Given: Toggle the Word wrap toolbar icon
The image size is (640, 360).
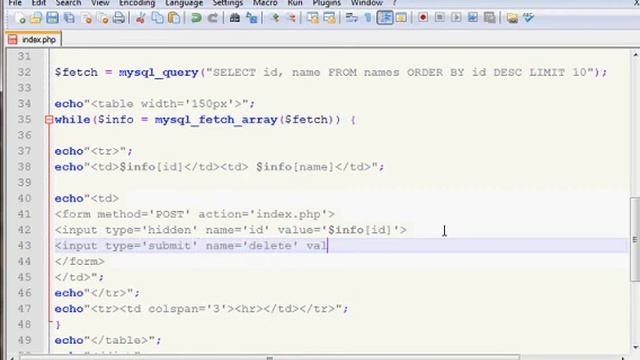Looking at the screenshot, I should (x=351, y=18).
